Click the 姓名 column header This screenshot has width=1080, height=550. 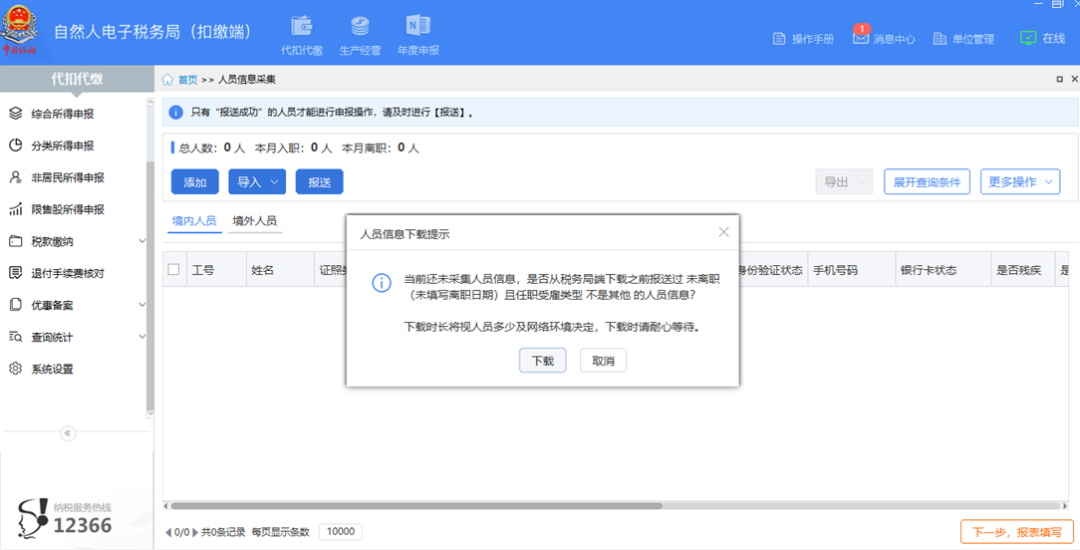(280, 270)
